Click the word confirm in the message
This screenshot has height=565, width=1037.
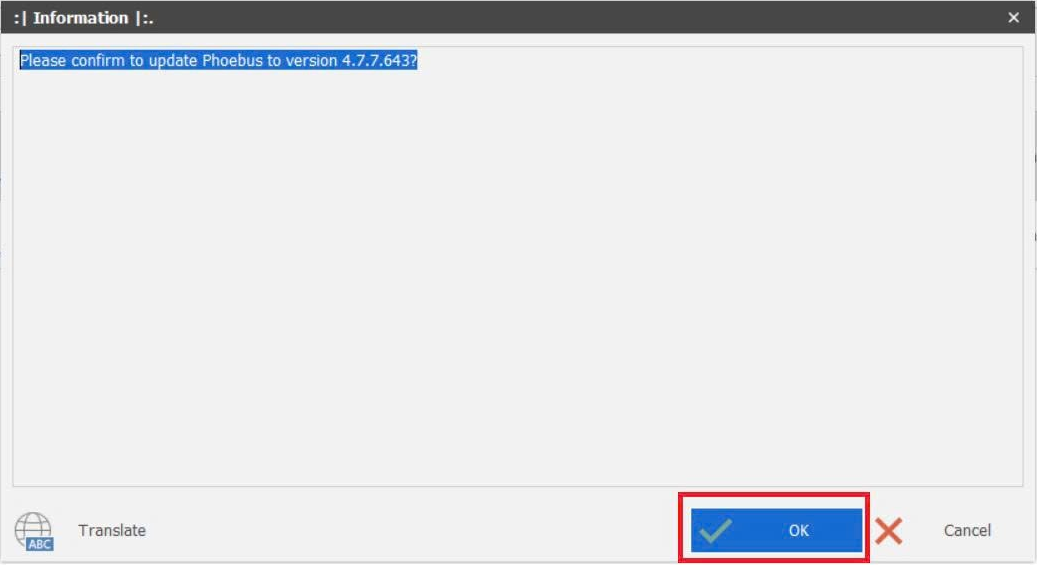98,60
